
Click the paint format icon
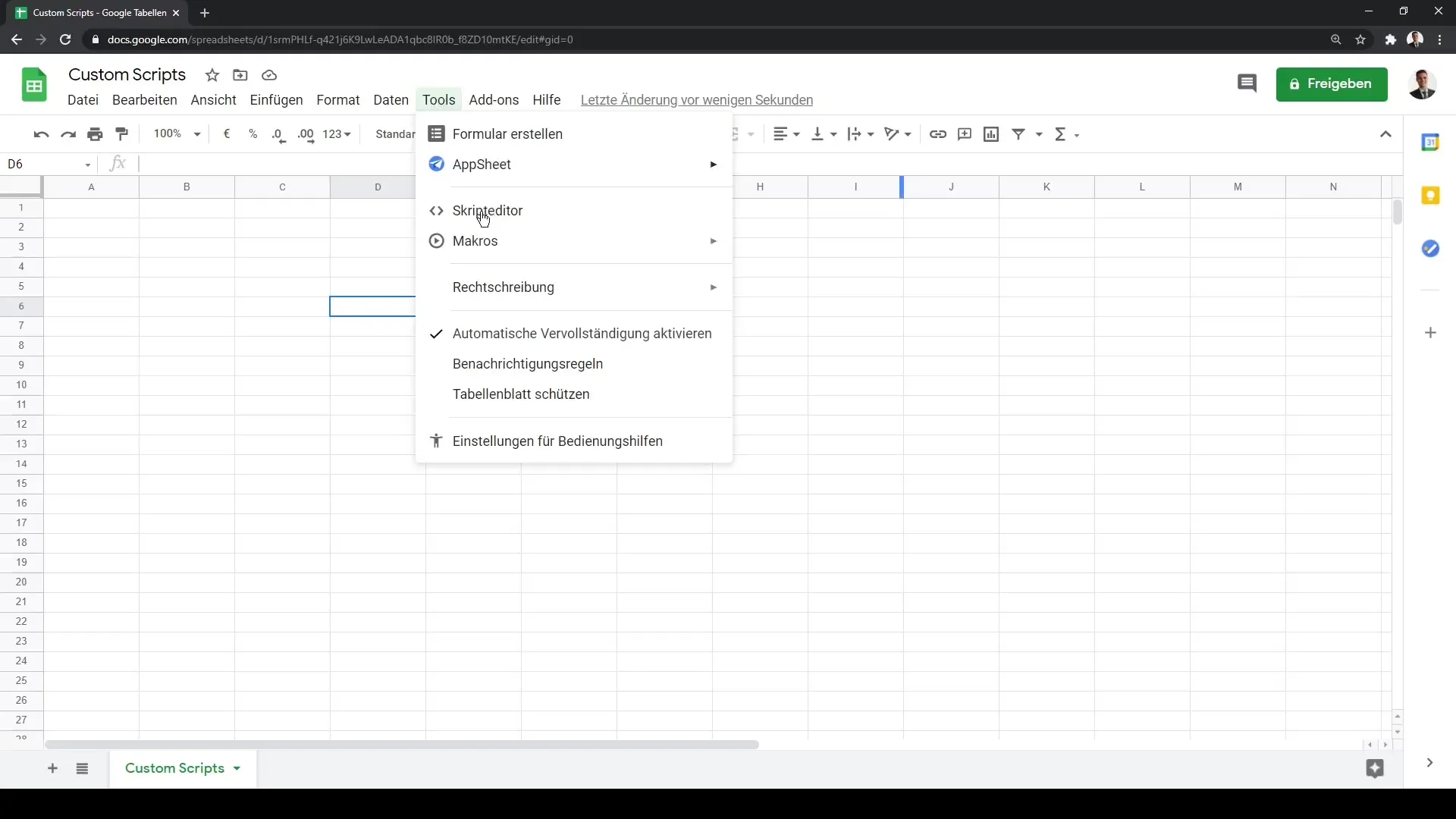pyautogui.click(x=122, y=133)
